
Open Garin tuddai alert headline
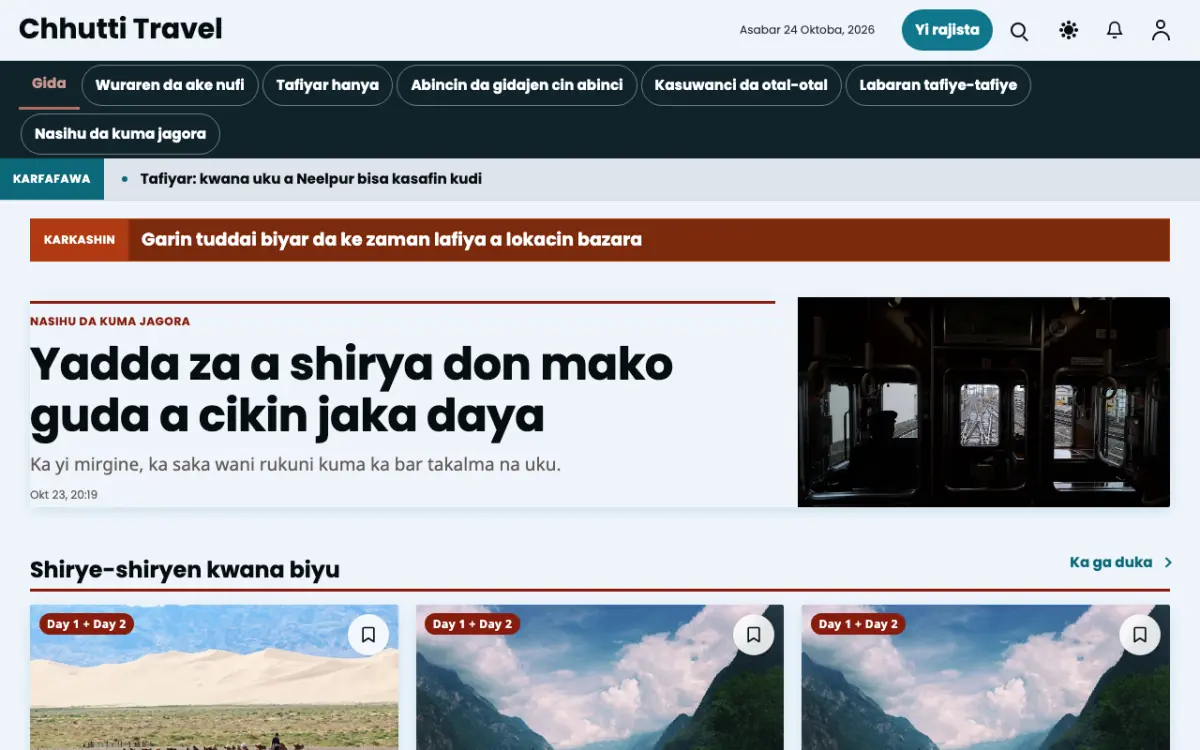tap(391, 240)
